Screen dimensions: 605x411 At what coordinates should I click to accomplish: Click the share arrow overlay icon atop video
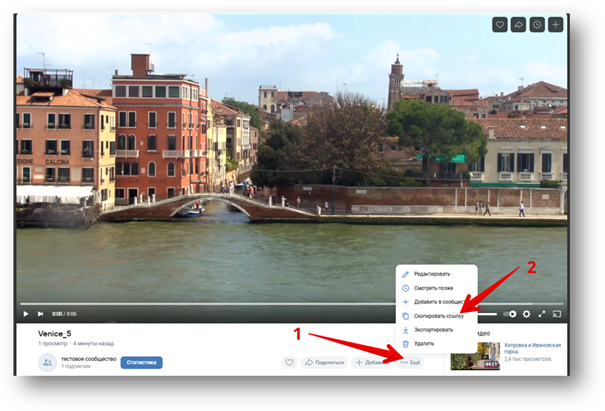click(x=518, y=25)
